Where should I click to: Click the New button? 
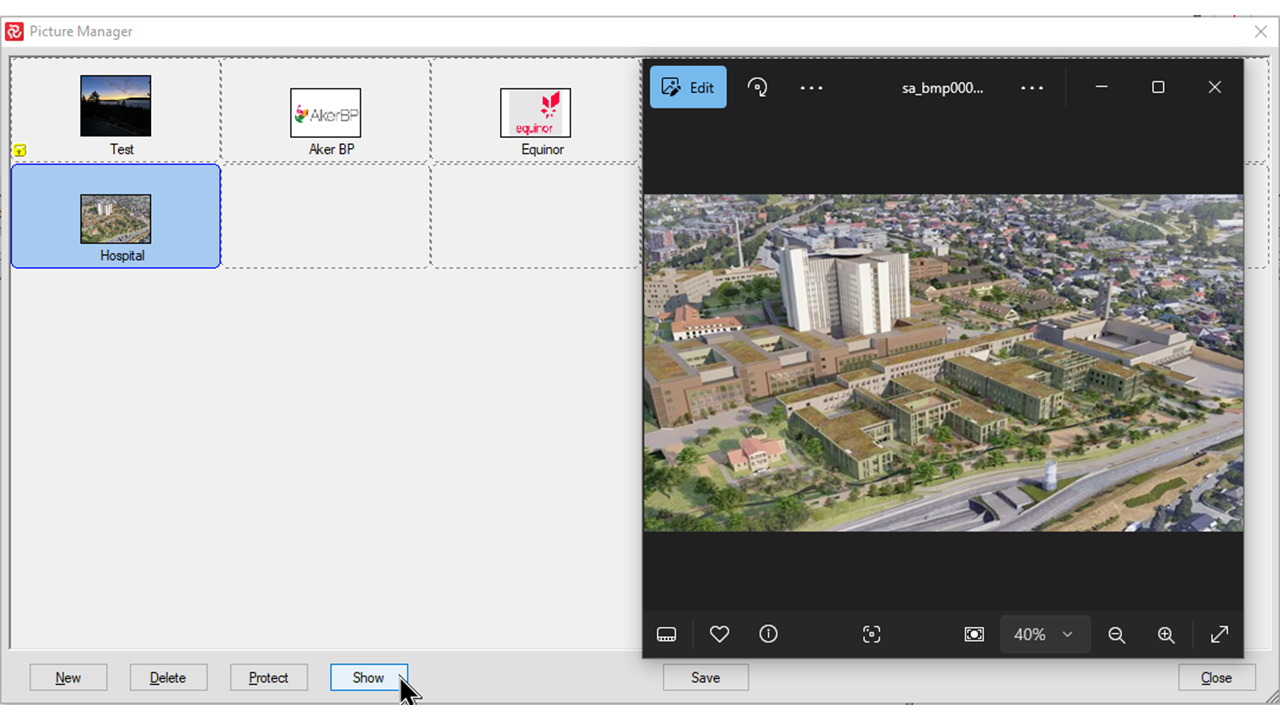[x=68, y=677]
